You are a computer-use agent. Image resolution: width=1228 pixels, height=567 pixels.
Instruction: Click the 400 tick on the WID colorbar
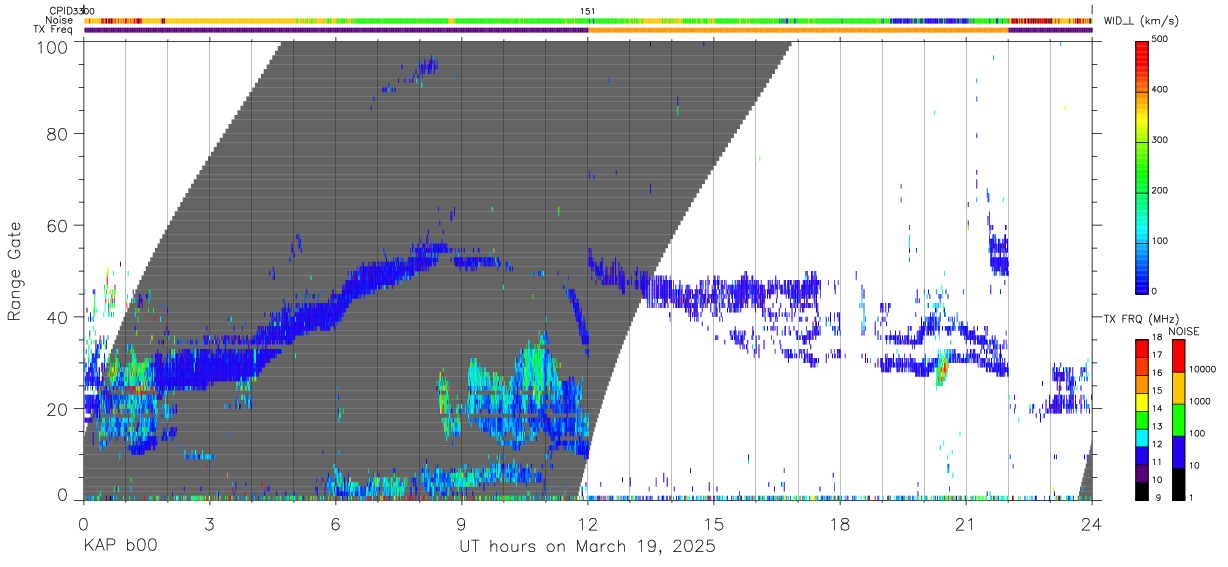(x=1159, y=89)
